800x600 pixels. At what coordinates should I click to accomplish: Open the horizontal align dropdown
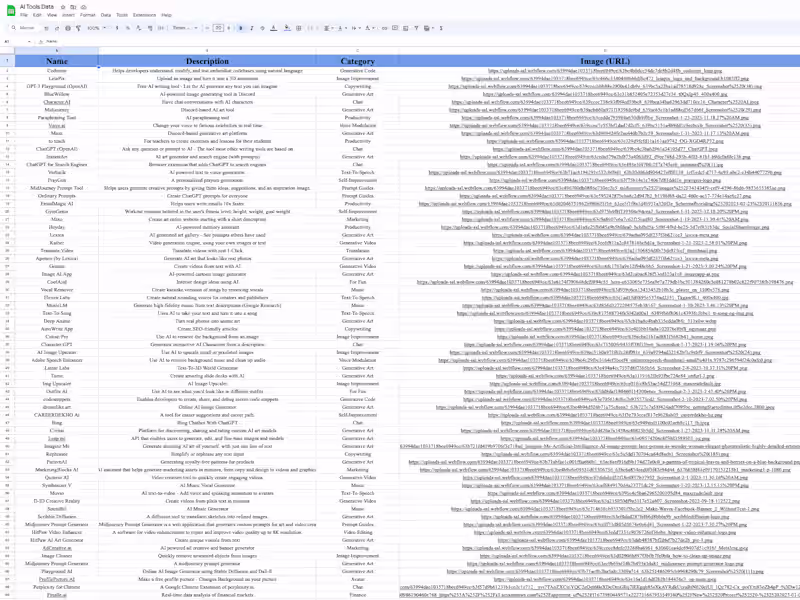click(328, 28)
